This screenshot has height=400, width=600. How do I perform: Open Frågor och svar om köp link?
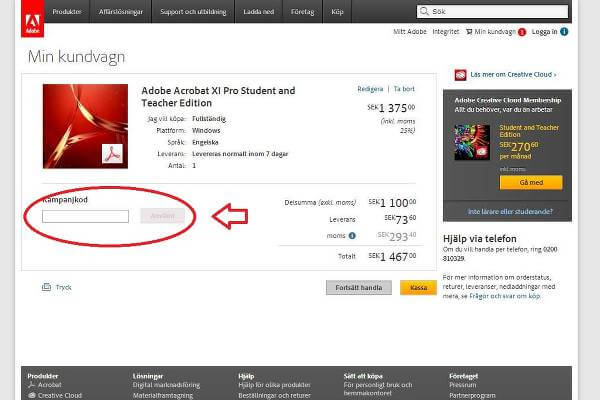point(504,296)
